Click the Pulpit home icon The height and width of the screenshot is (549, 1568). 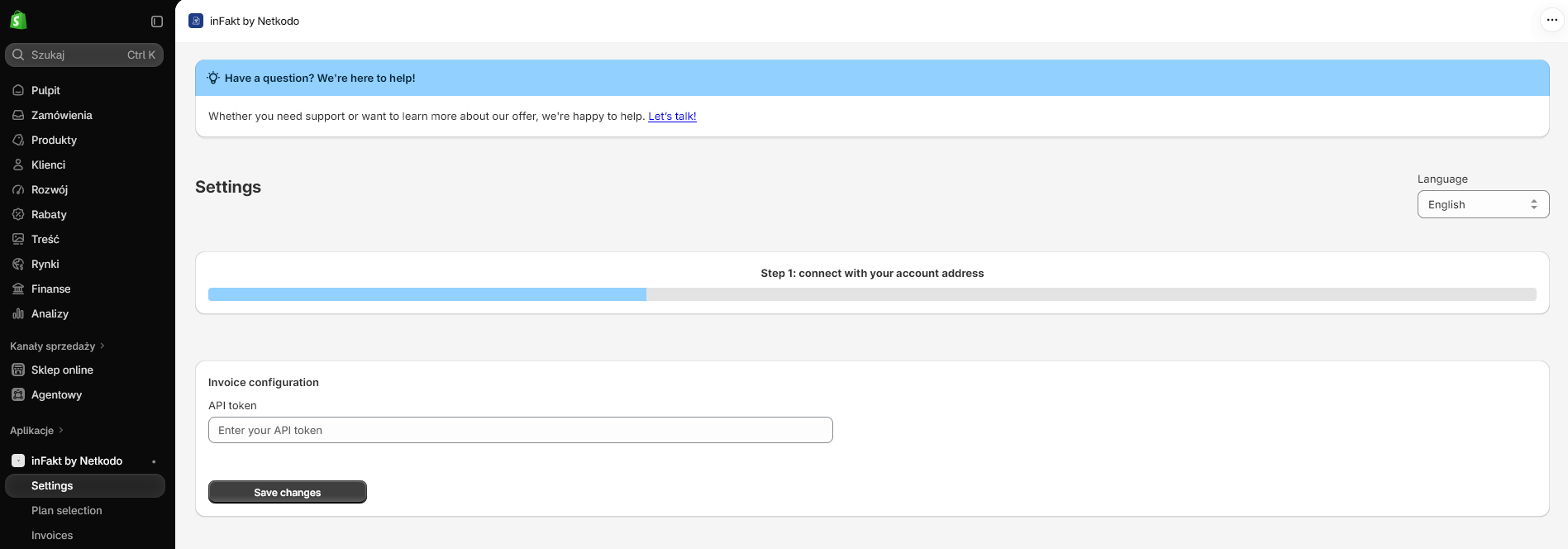[18, 90]
